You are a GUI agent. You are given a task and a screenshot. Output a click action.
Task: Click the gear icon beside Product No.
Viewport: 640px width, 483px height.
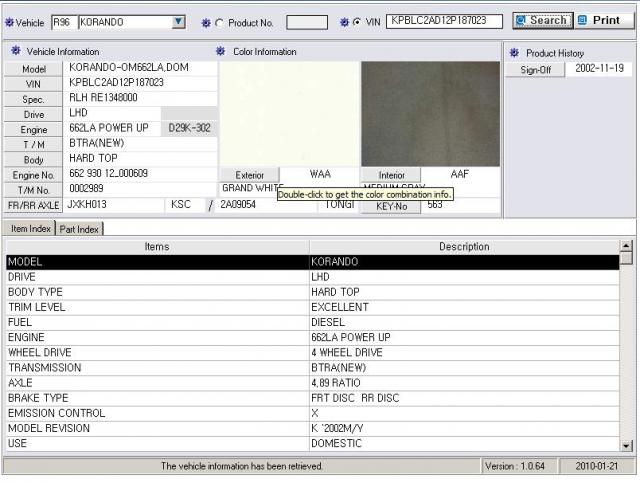click(206, 23)
